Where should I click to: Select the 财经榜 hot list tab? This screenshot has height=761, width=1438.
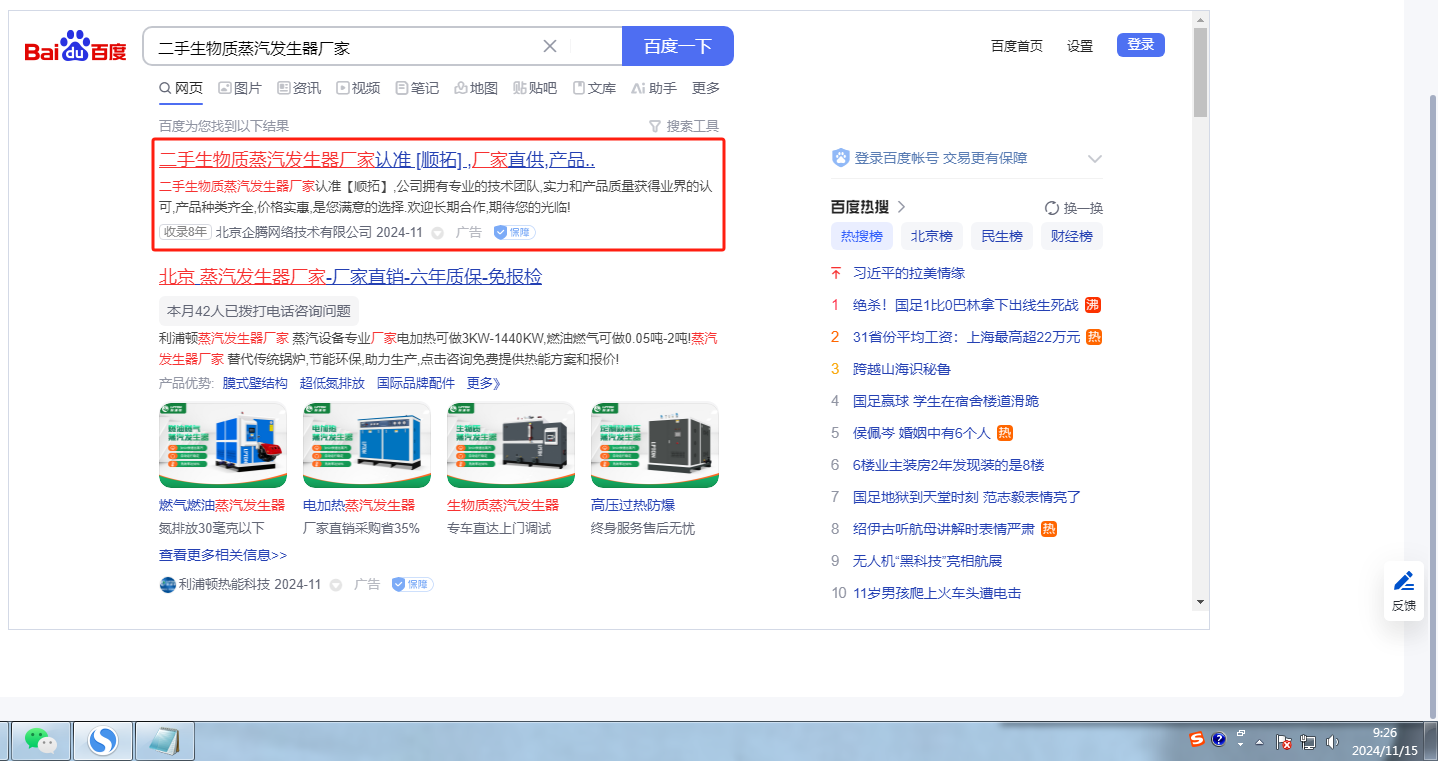tap(1072, 237)
